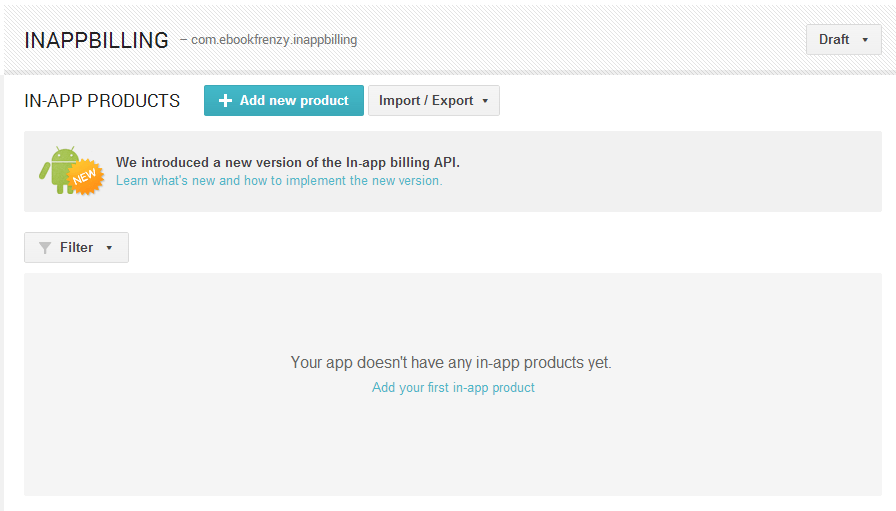This screenshot has width=896, height=511.
Task: Select the INAPPBILLING app title
Action: (96, 40)
